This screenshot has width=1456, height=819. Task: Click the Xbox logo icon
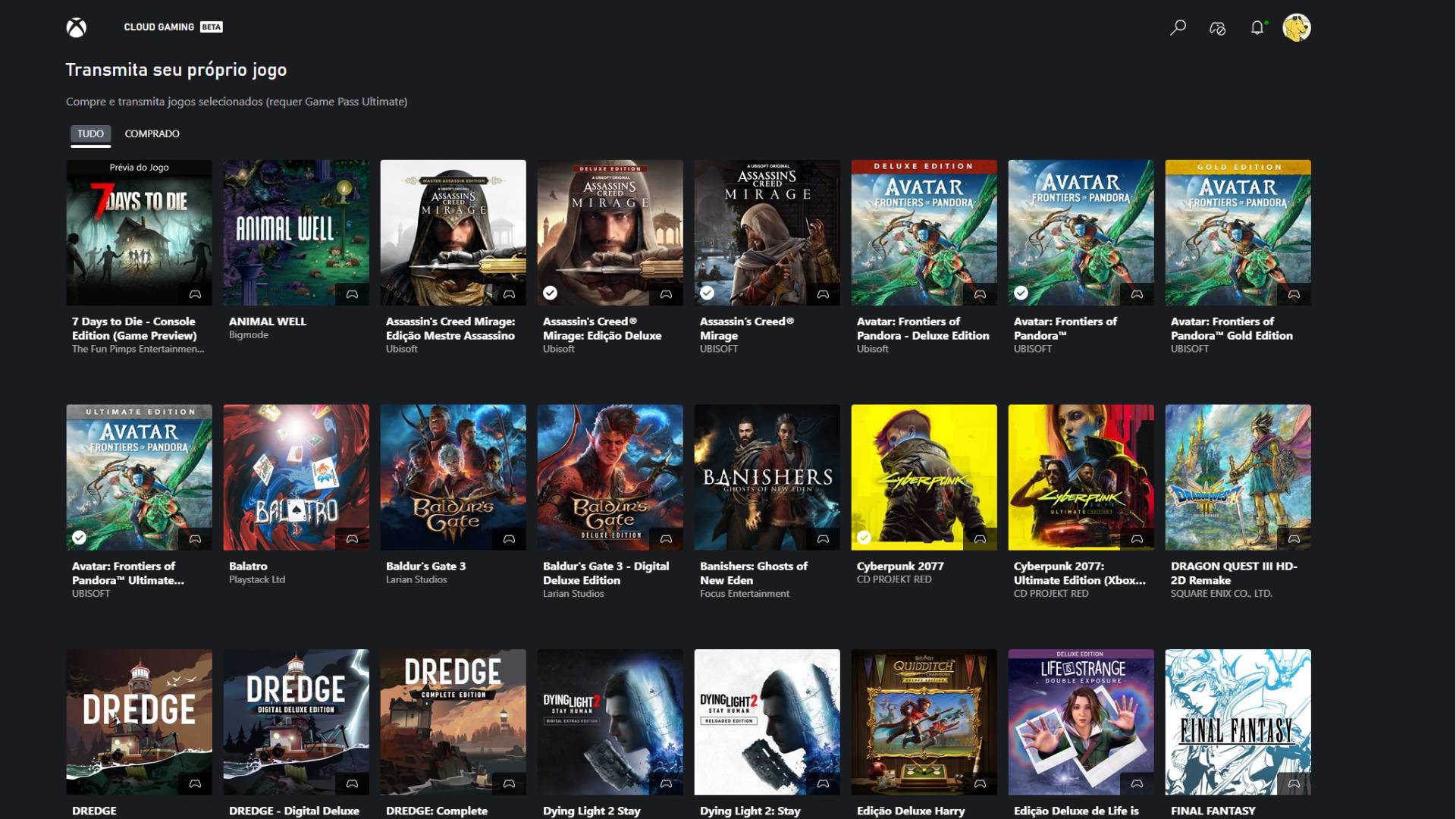pyautogui.click(x=76, y=28)
